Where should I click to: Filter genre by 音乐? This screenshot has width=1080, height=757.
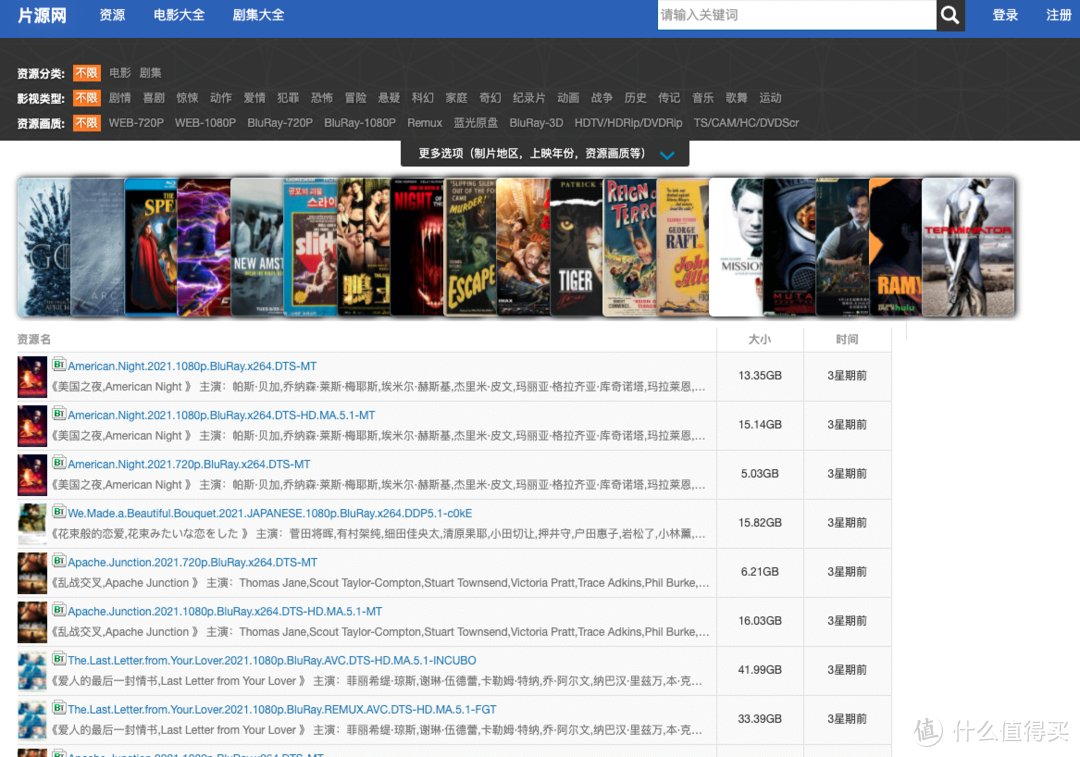point(703,98)
